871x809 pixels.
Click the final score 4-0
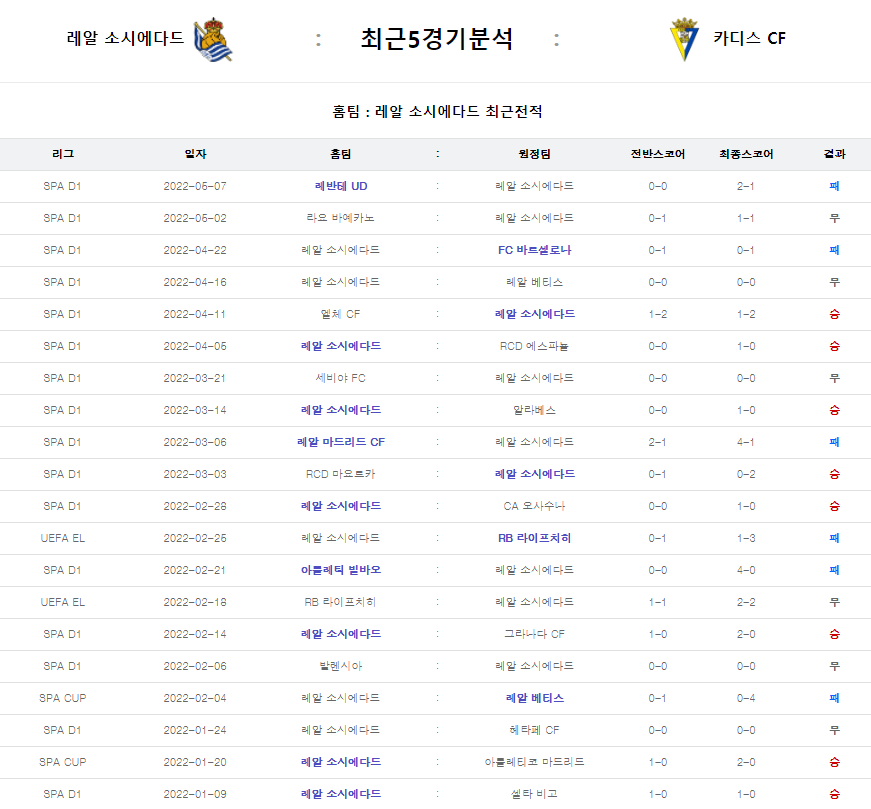tap(746, 570)
